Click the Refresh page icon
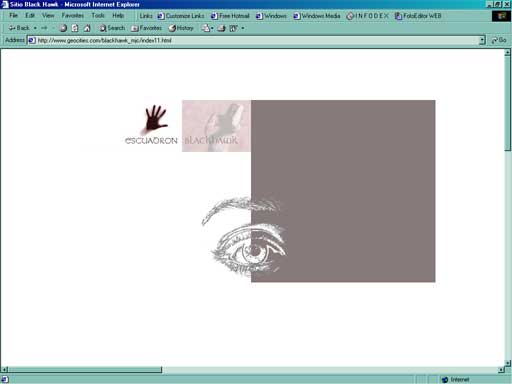 click(75, 28)
